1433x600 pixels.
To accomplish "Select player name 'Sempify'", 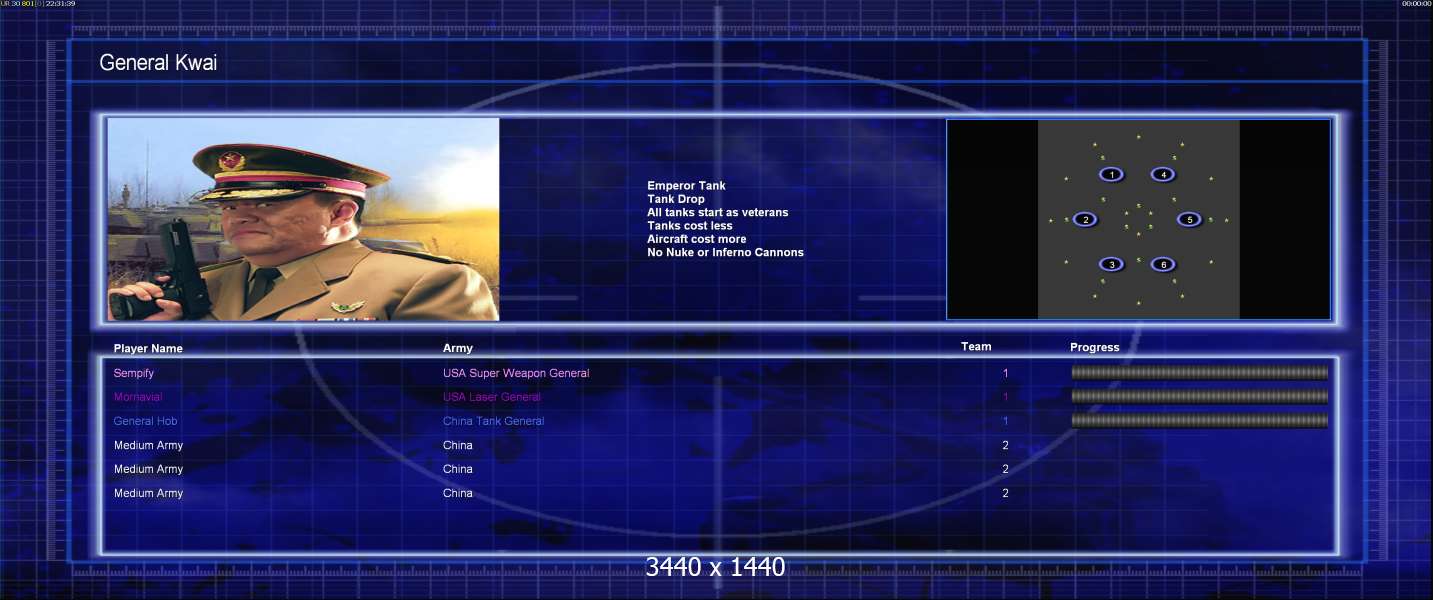I will [134, 373].
